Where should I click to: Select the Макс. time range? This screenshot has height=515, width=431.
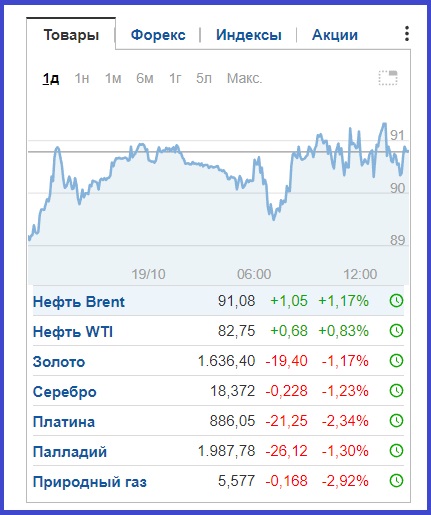click(x=244, y=79)
